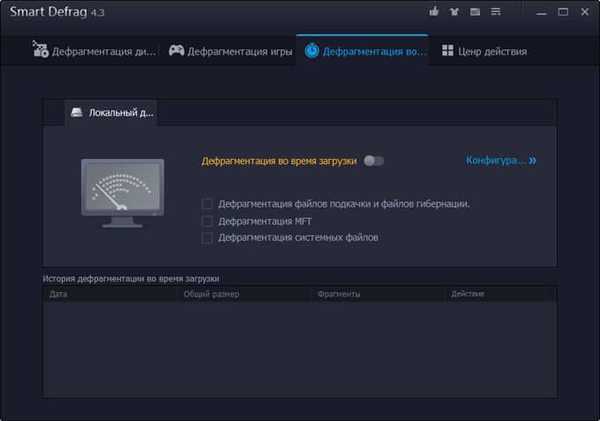
Task: Toggle the Дефрагментация во время загрузки switch
Action: point(374,160)
